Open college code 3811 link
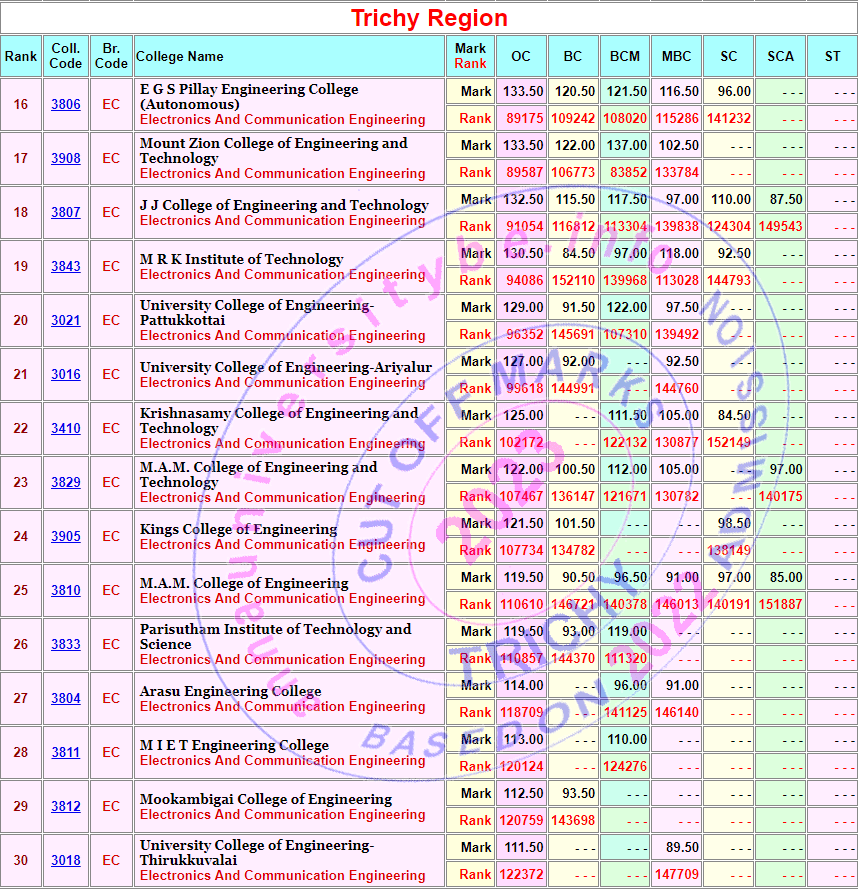This screenshot has height=889, width=858. [x=66, y=752]
